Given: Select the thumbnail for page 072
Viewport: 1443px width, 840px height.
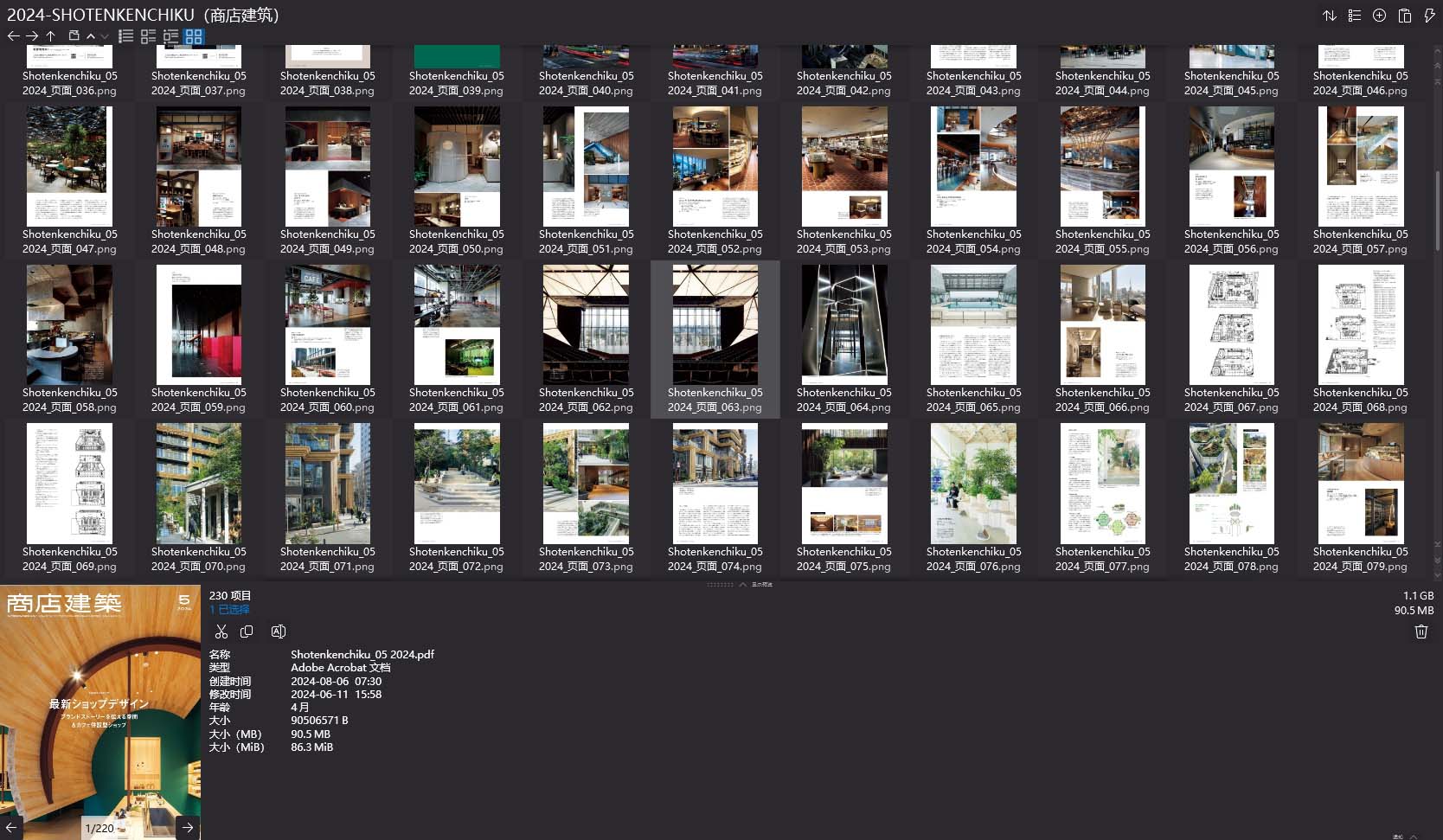Looking at the screenshot, I should 457,484.
